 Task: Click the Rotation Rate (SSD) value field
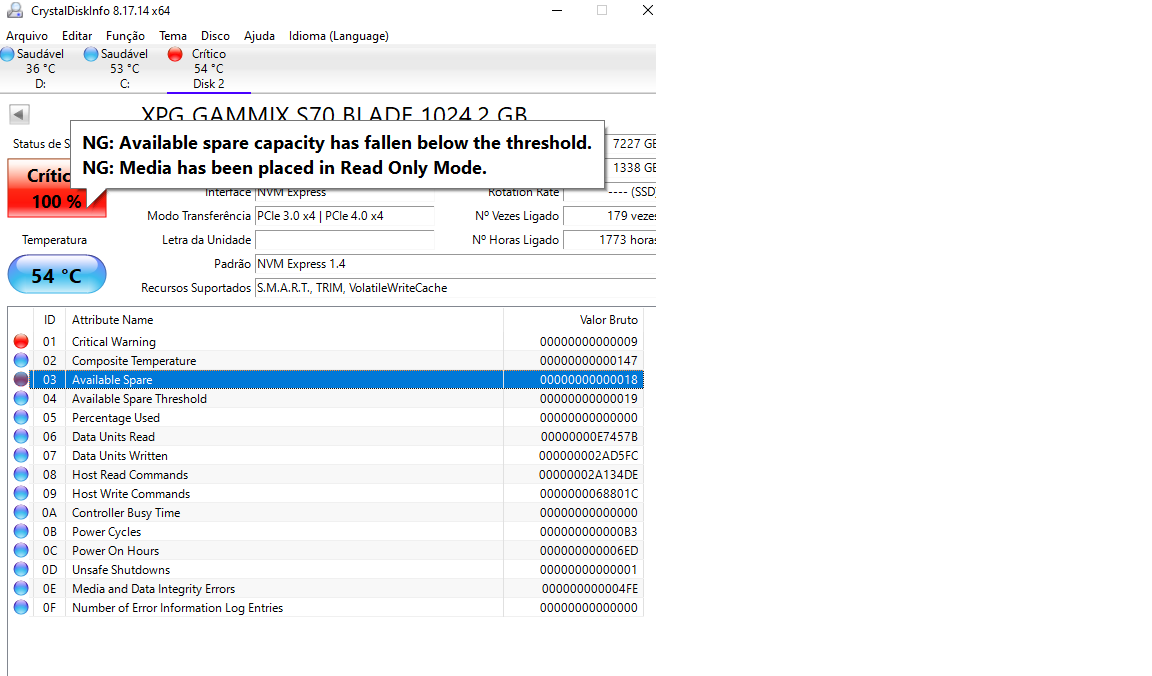coord(610,193)
